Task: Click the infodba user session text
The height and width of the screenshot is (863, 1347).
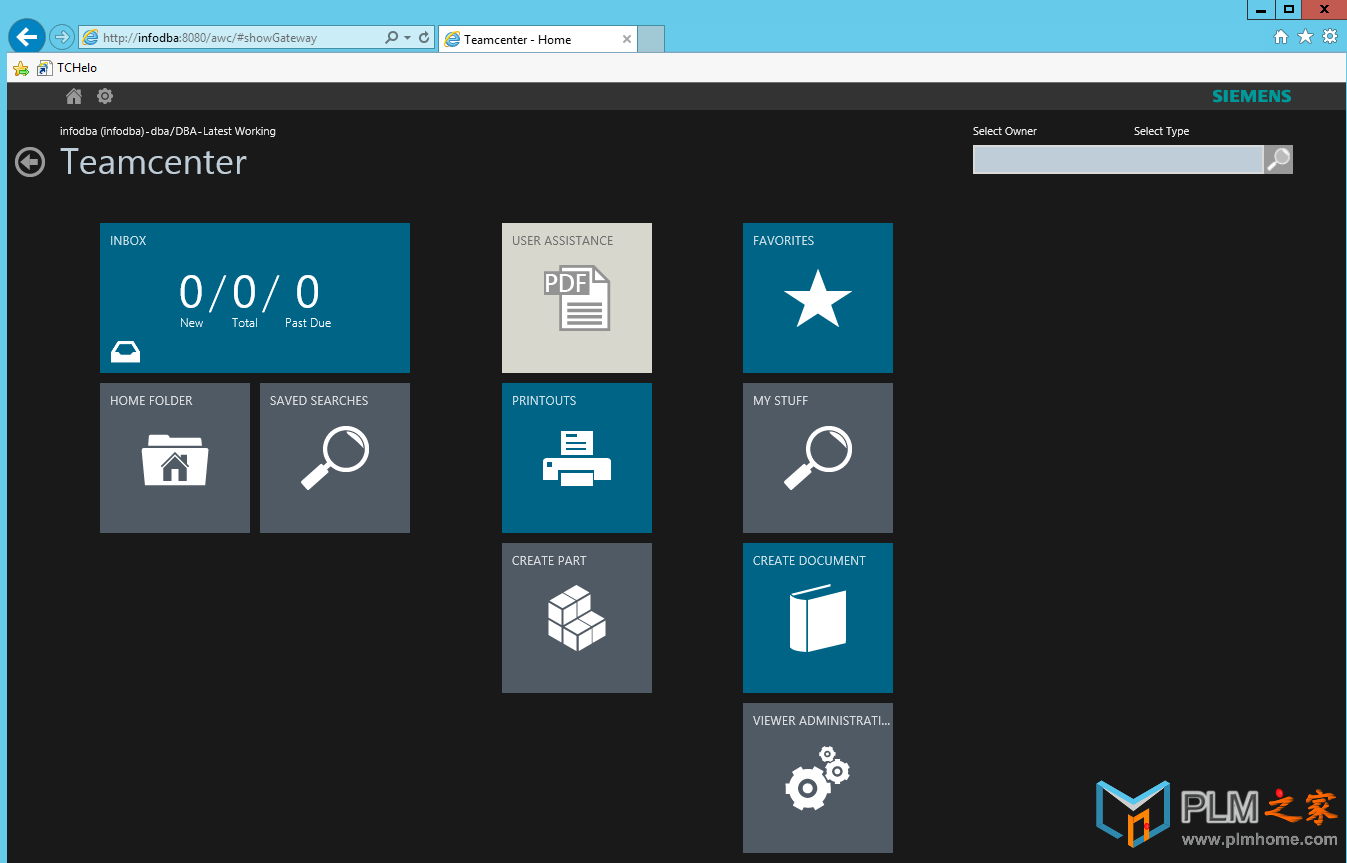Action: click(x=168, y=131)
